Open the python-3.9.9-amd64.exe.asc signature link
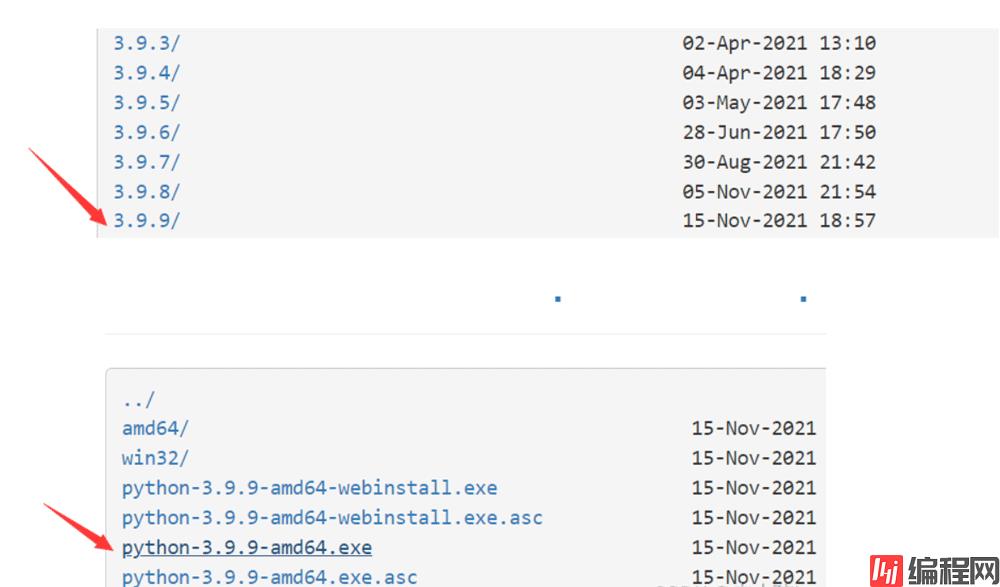The width and height of the screenshot is (1000, 587). click(270, 577)
